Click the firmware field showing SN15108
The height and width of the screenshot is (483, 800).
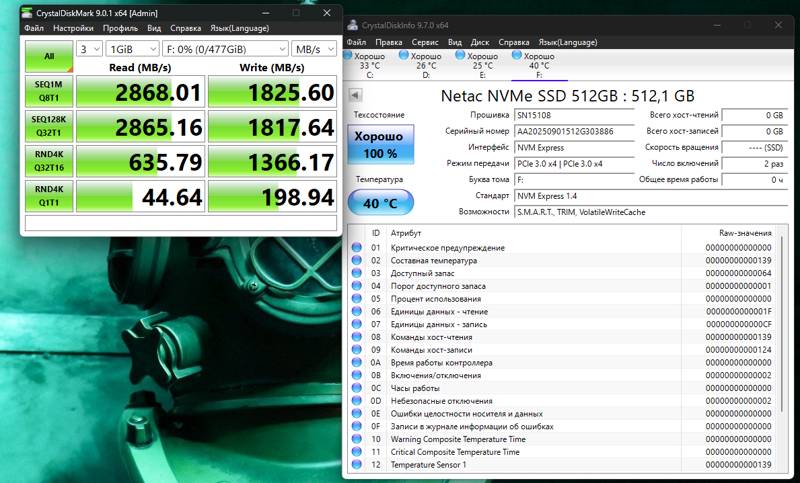click(573, 115)
